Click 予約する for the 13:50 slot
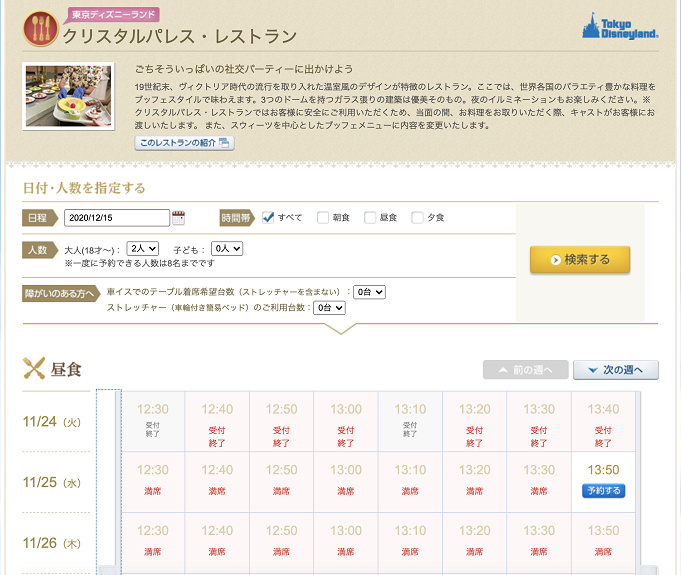 [x=603, y=491]
